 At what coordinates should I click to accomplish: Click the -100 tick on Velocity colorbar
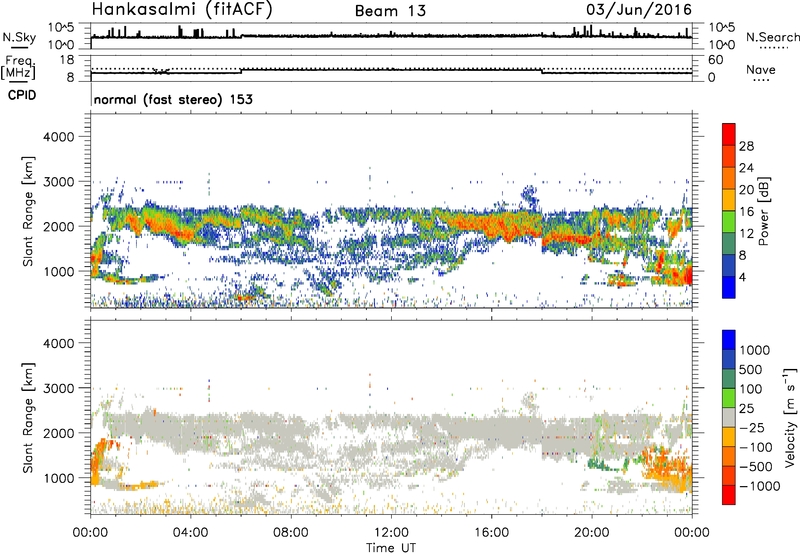point(756,447)
